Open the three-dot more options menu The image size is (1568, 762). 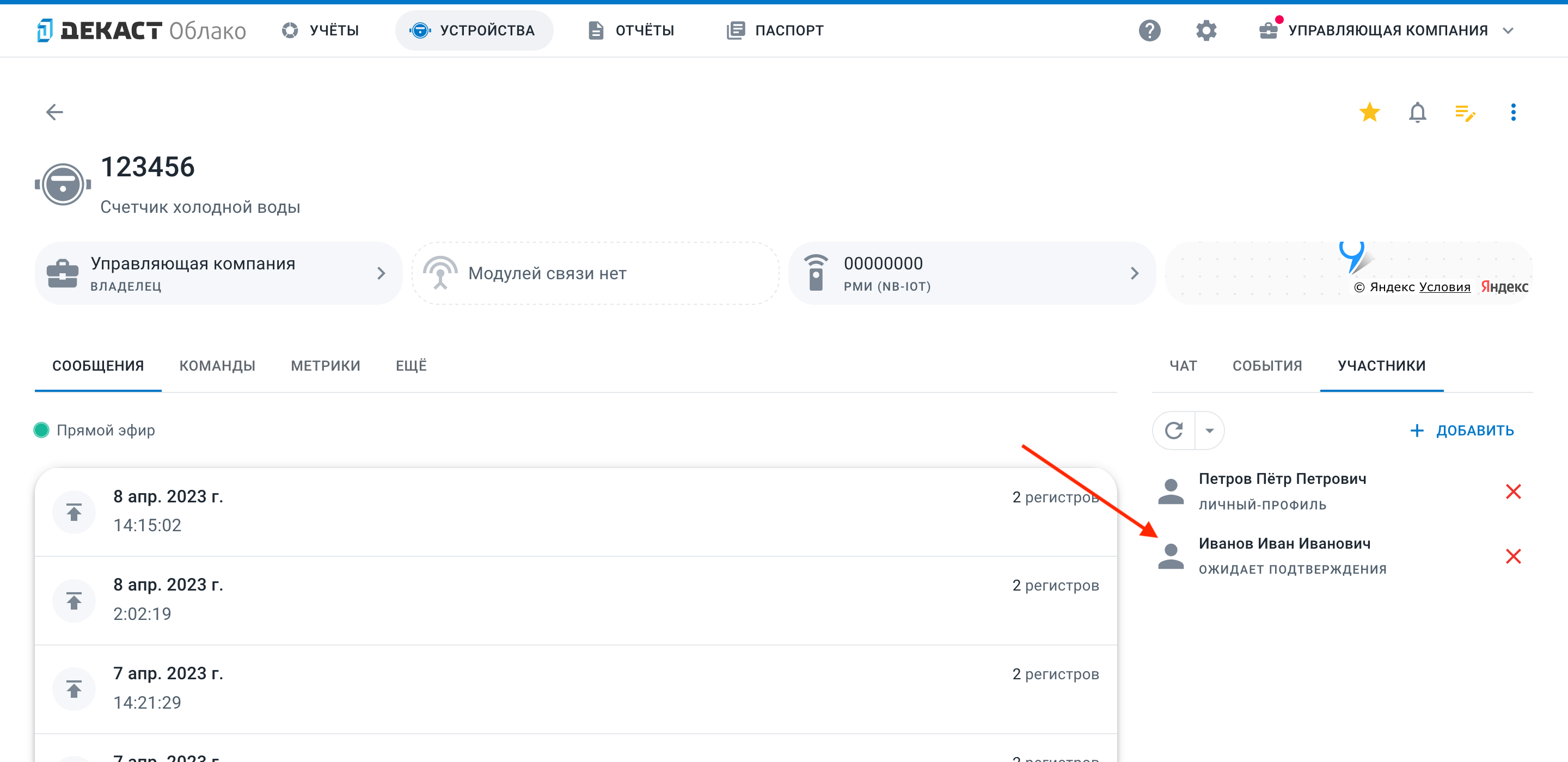point(1513,112)
